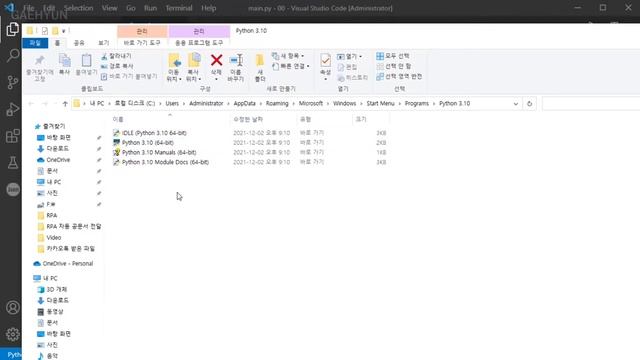Screen dimensions: 640x360
Task: Click AppData in the address breadcrumb
Action: click(x=244, y=104)
